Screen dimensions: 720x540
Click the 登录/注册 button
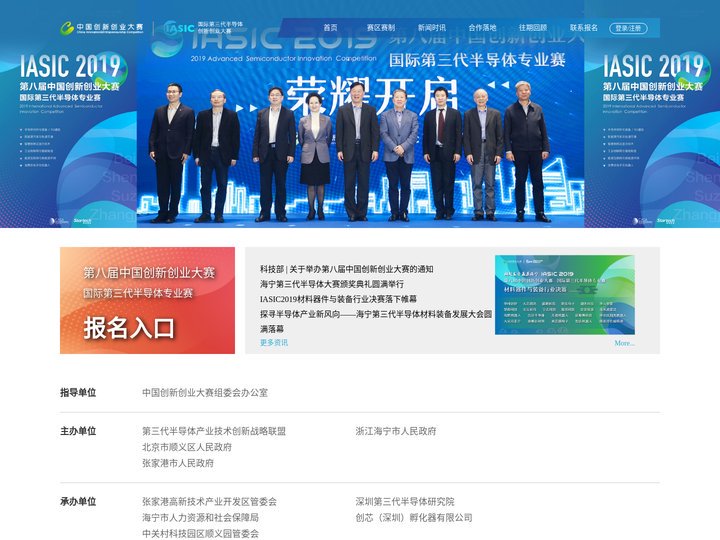click(x=628, y=28)
